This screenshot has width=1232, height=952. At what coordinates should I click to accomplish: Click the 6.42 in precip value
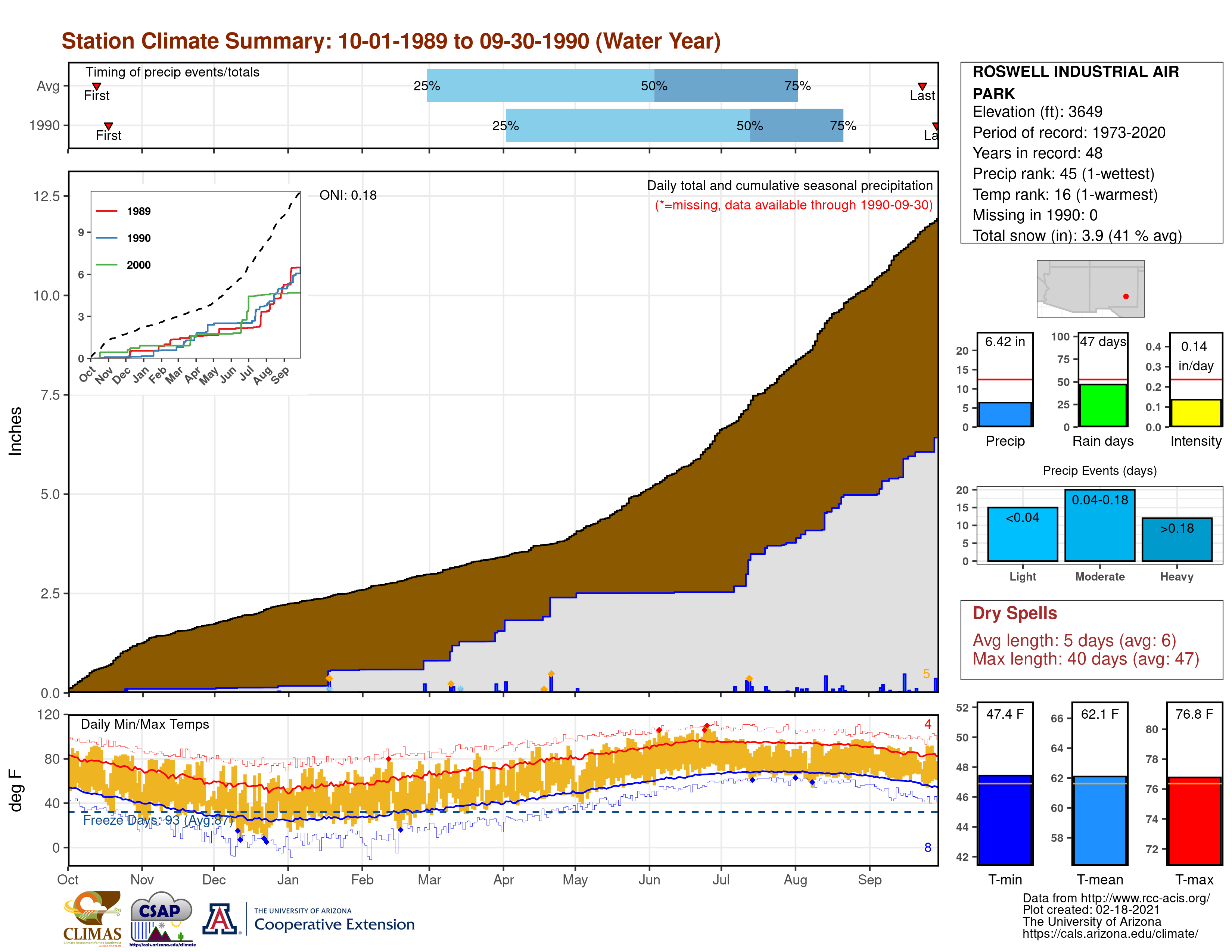pos(1005,341)
